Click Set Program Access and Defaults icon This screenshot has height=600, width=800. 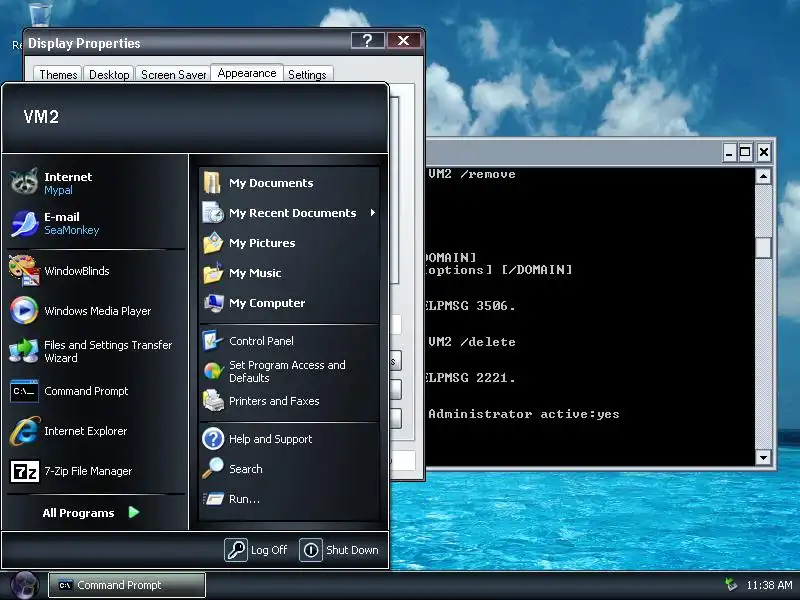coord(213,371)
